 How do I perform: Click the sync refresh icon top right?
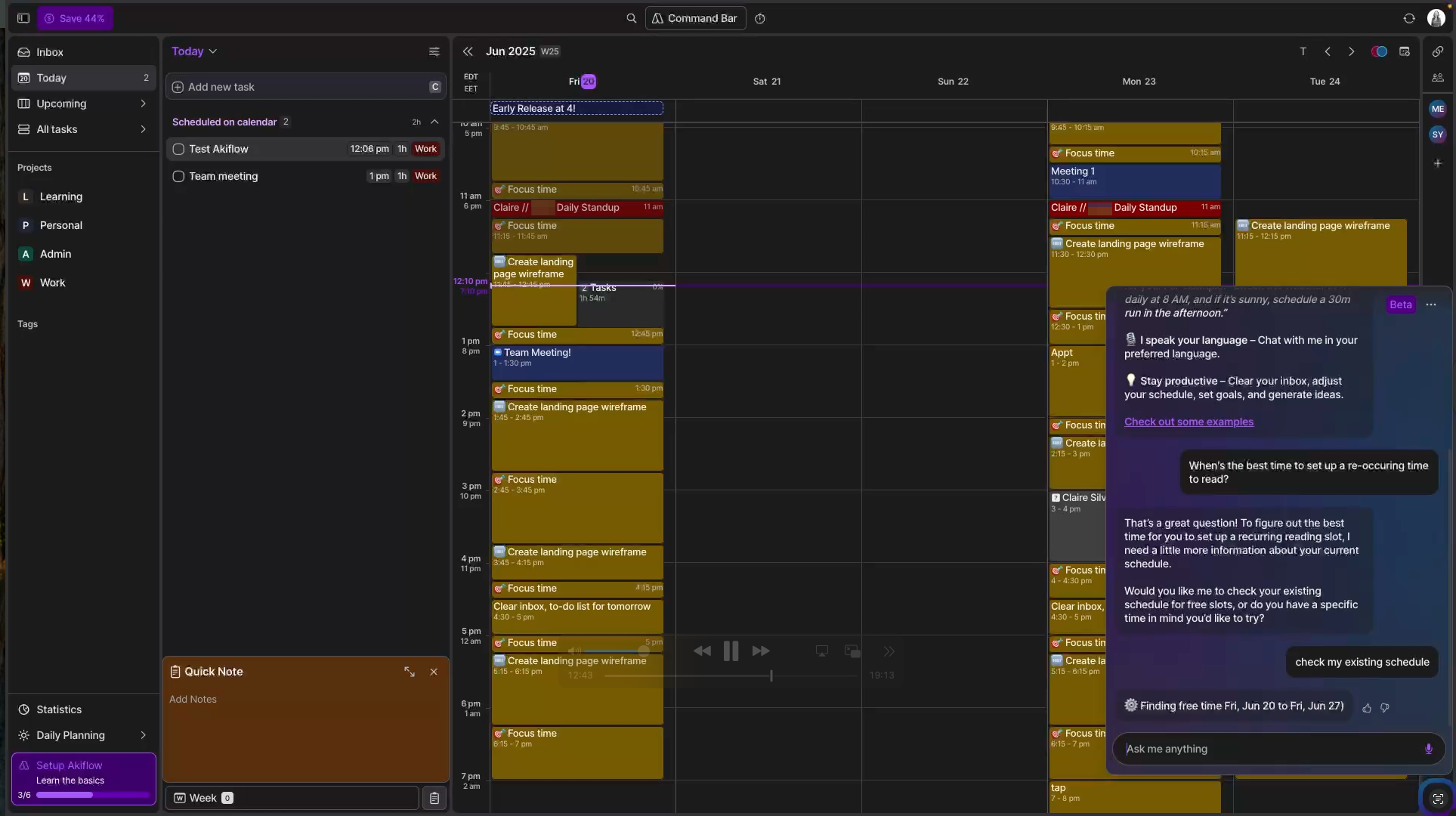(x=1409, y=17)
